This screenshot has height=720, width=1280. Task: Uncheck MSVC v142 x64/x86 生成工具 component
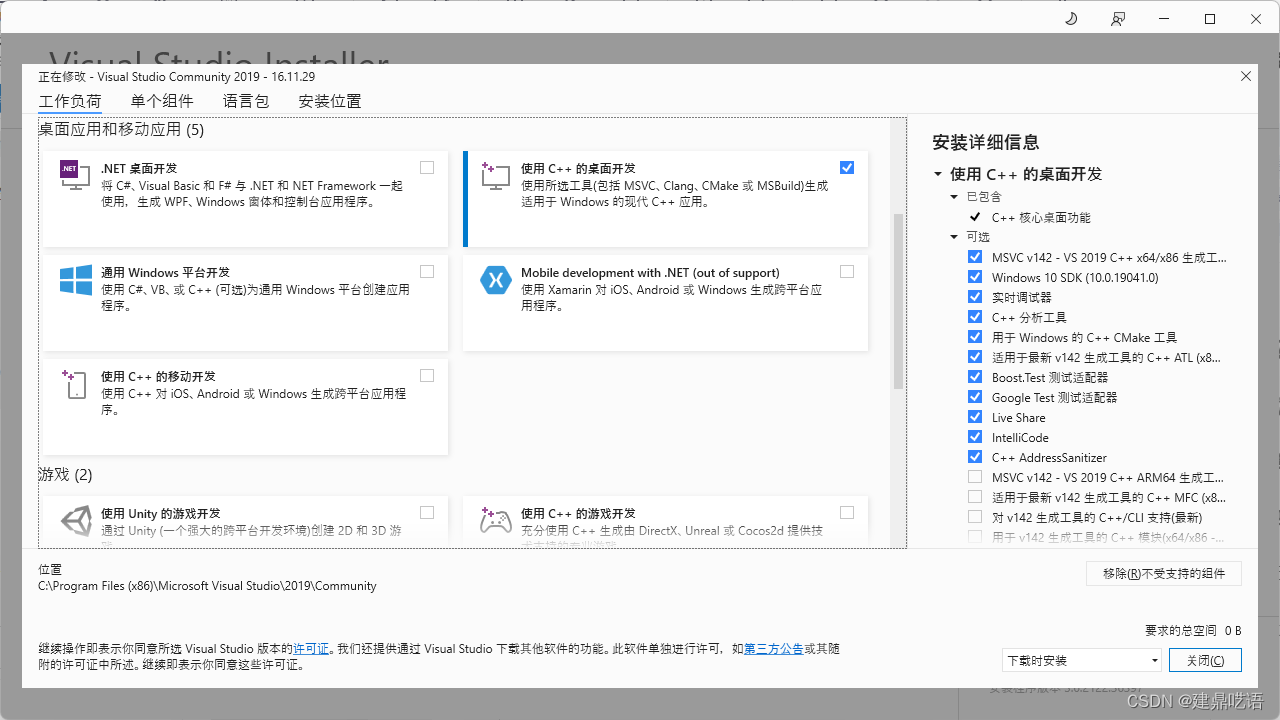click(975, 257)
